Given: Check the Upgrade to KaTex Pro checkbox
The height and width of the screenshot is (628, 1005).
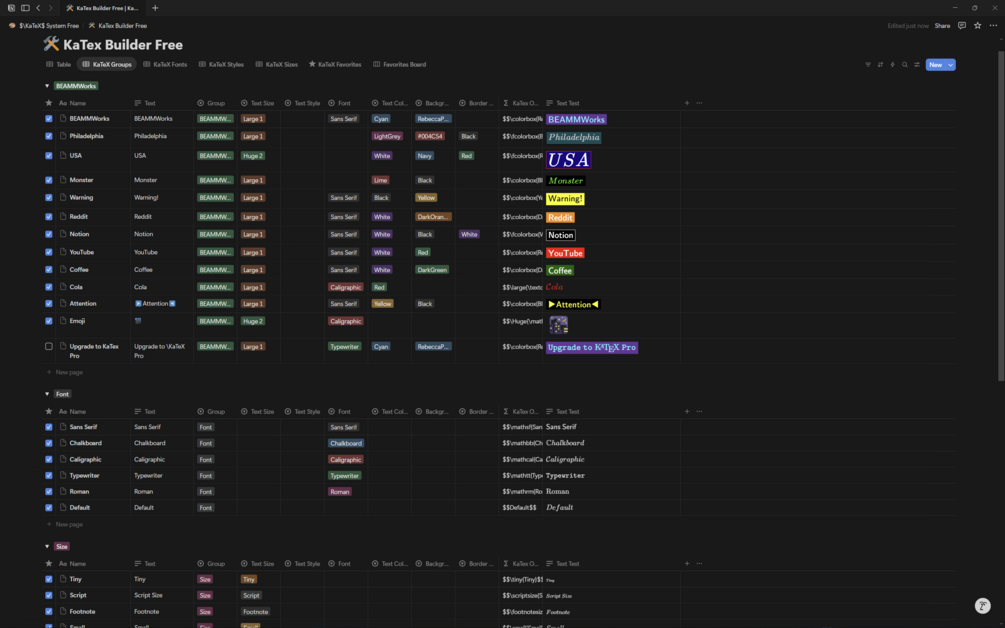Looking at the screenshot, I should pos(49,346).
